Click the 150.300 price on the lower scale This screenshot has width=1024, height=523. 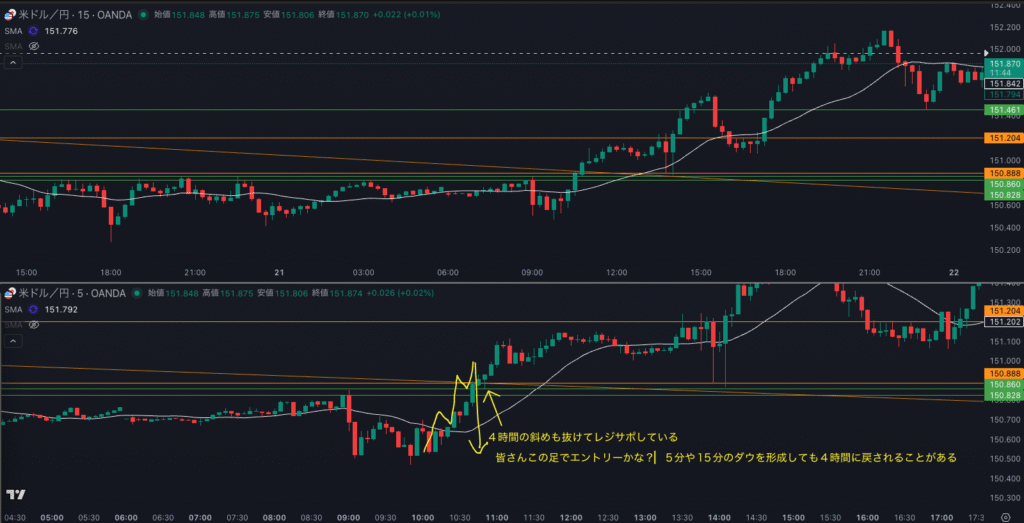1006,498
